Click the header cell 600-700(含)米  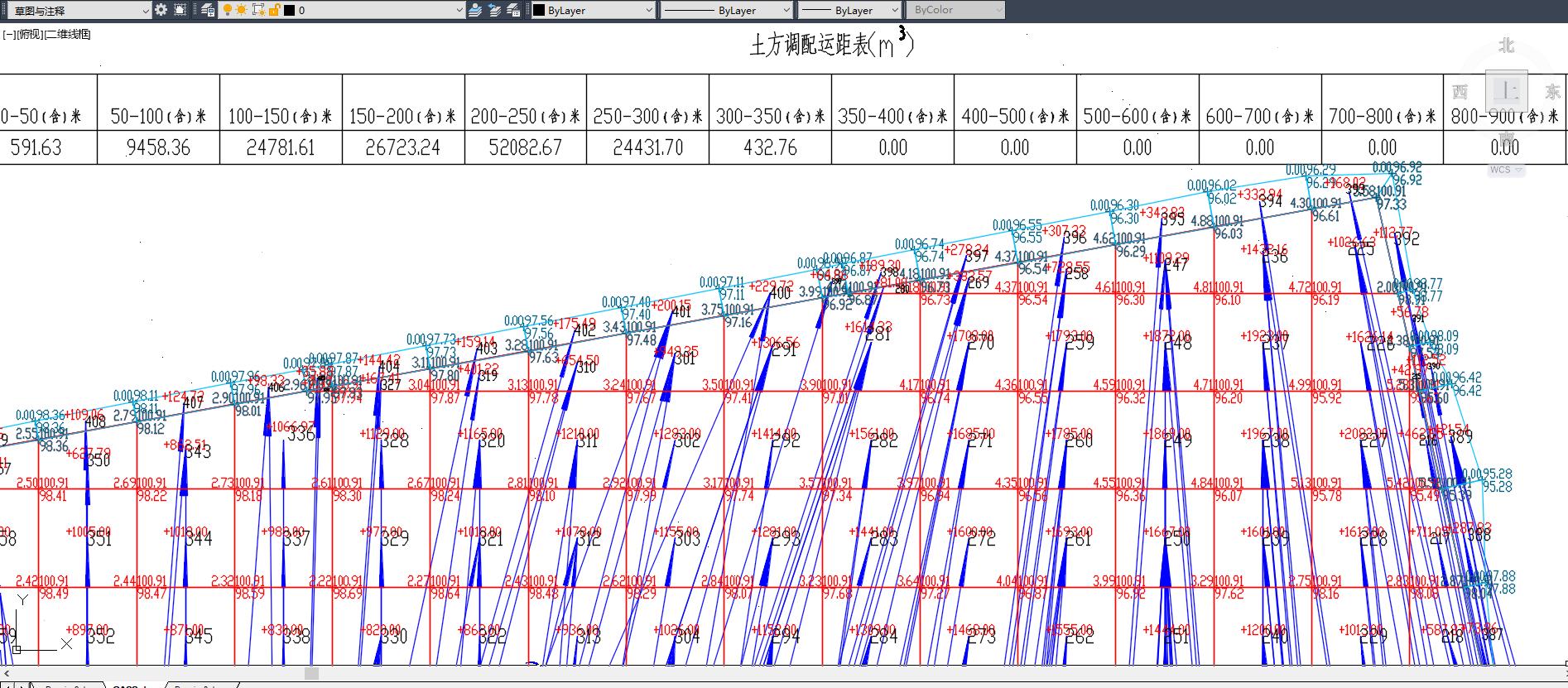pyautogui.click(x=1259, y=117)
